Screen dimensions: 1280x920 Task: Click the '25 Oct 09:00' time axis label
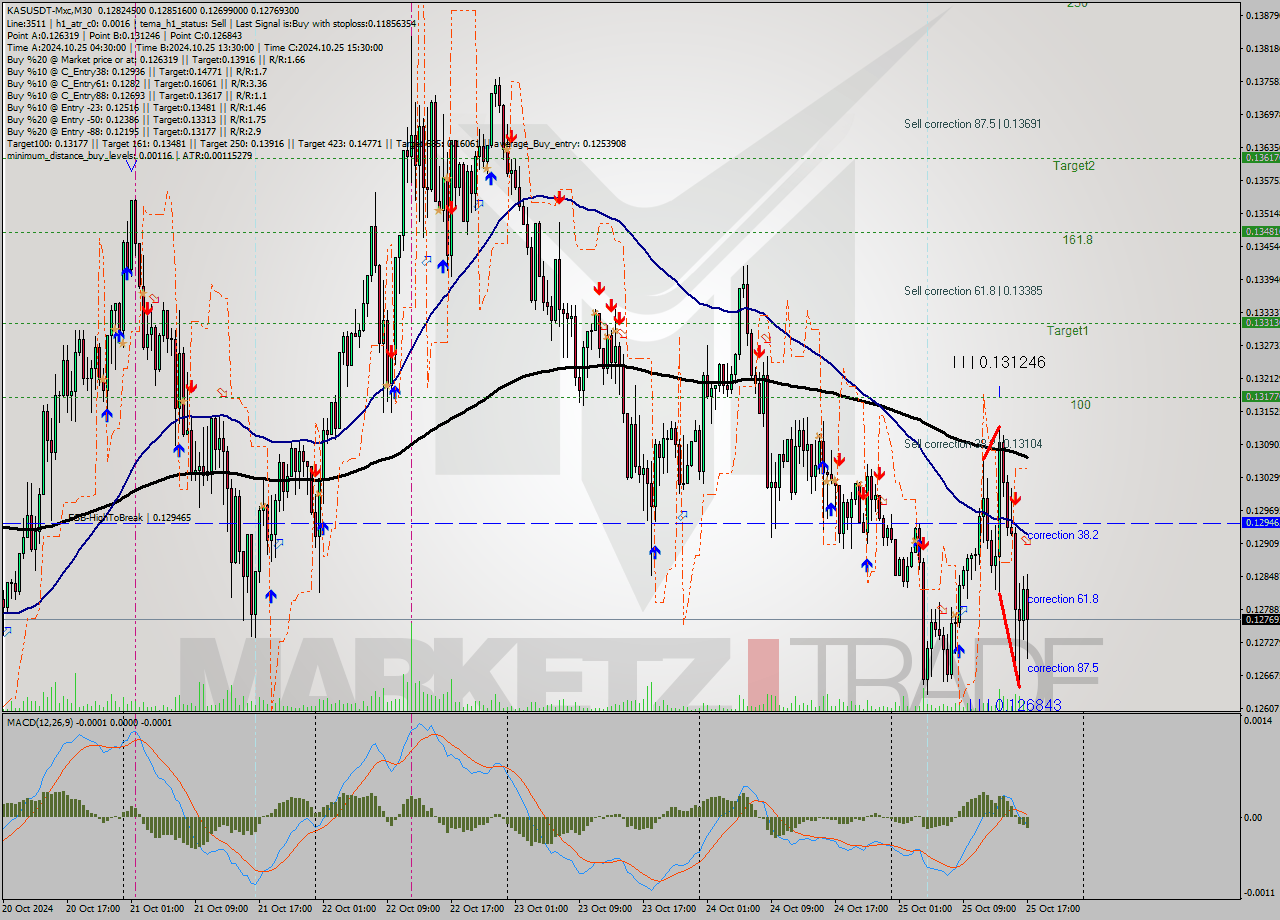coord(989,909)
